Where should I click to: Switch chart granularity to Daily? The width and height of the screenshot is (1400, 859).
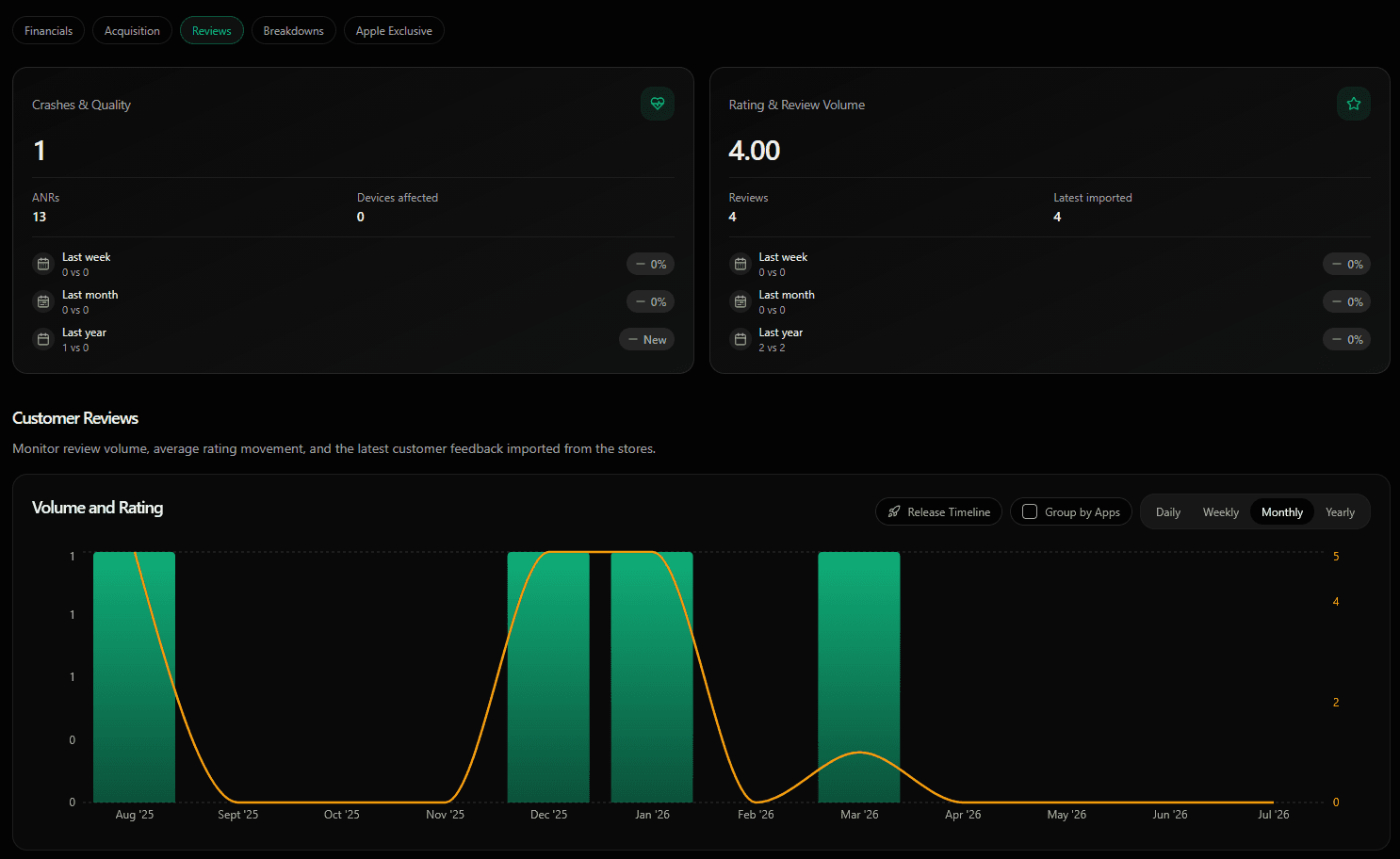click(1168, 512)
